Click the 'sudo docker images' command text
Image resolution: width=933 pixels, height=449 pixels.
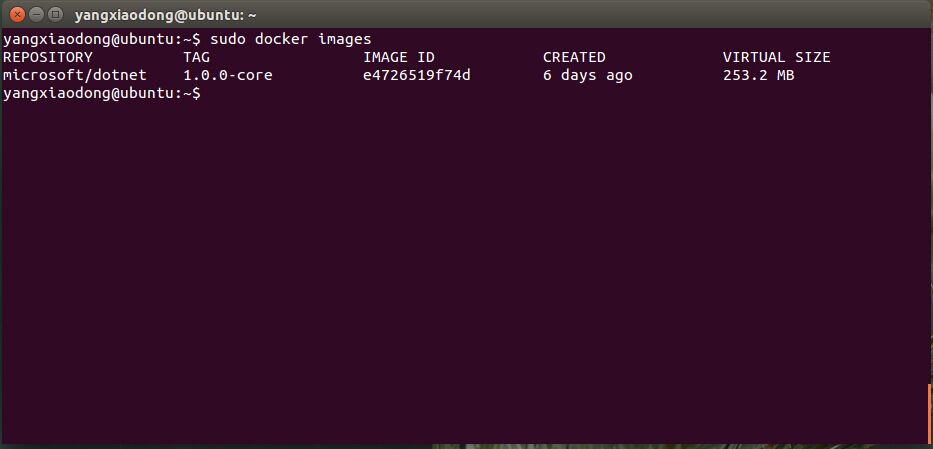coord(290,39)
